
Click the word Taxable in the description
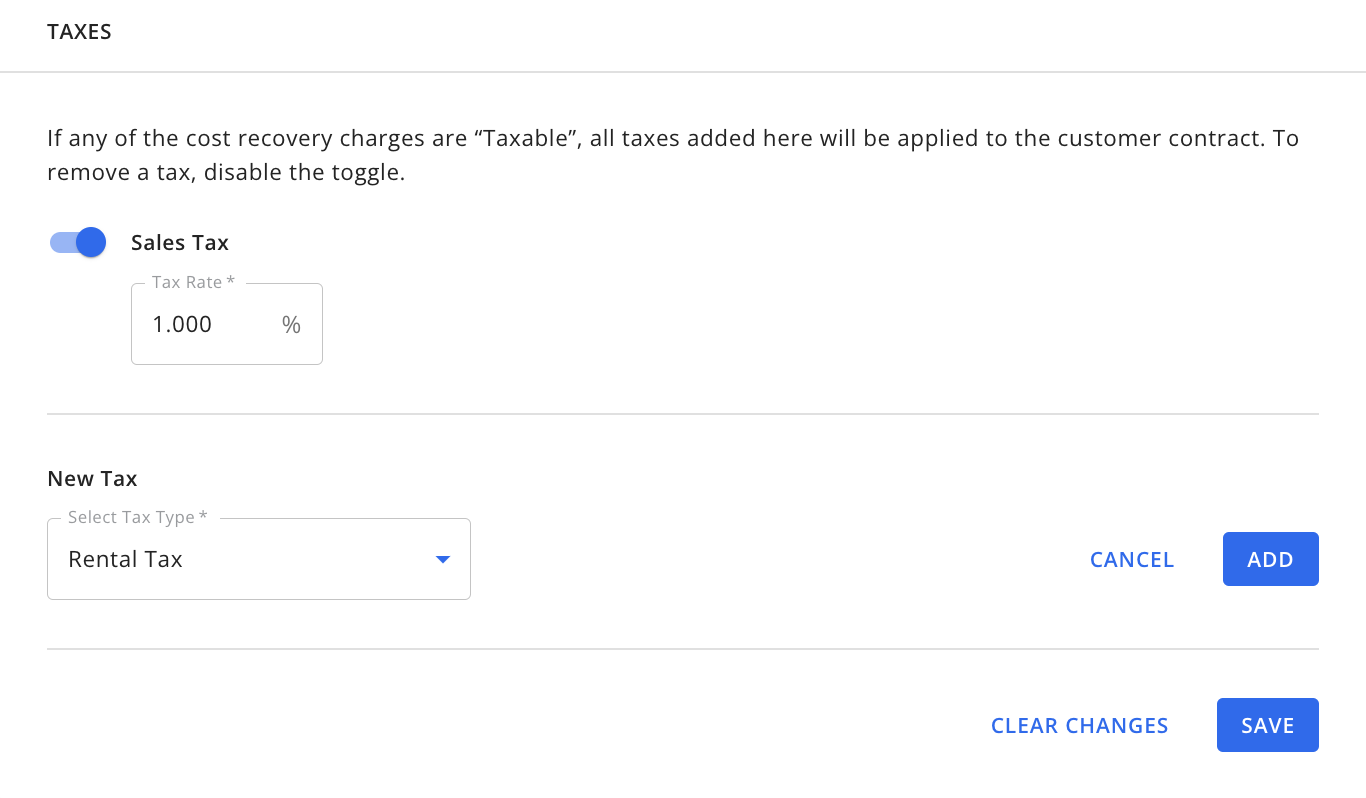[x=526, y=138]
